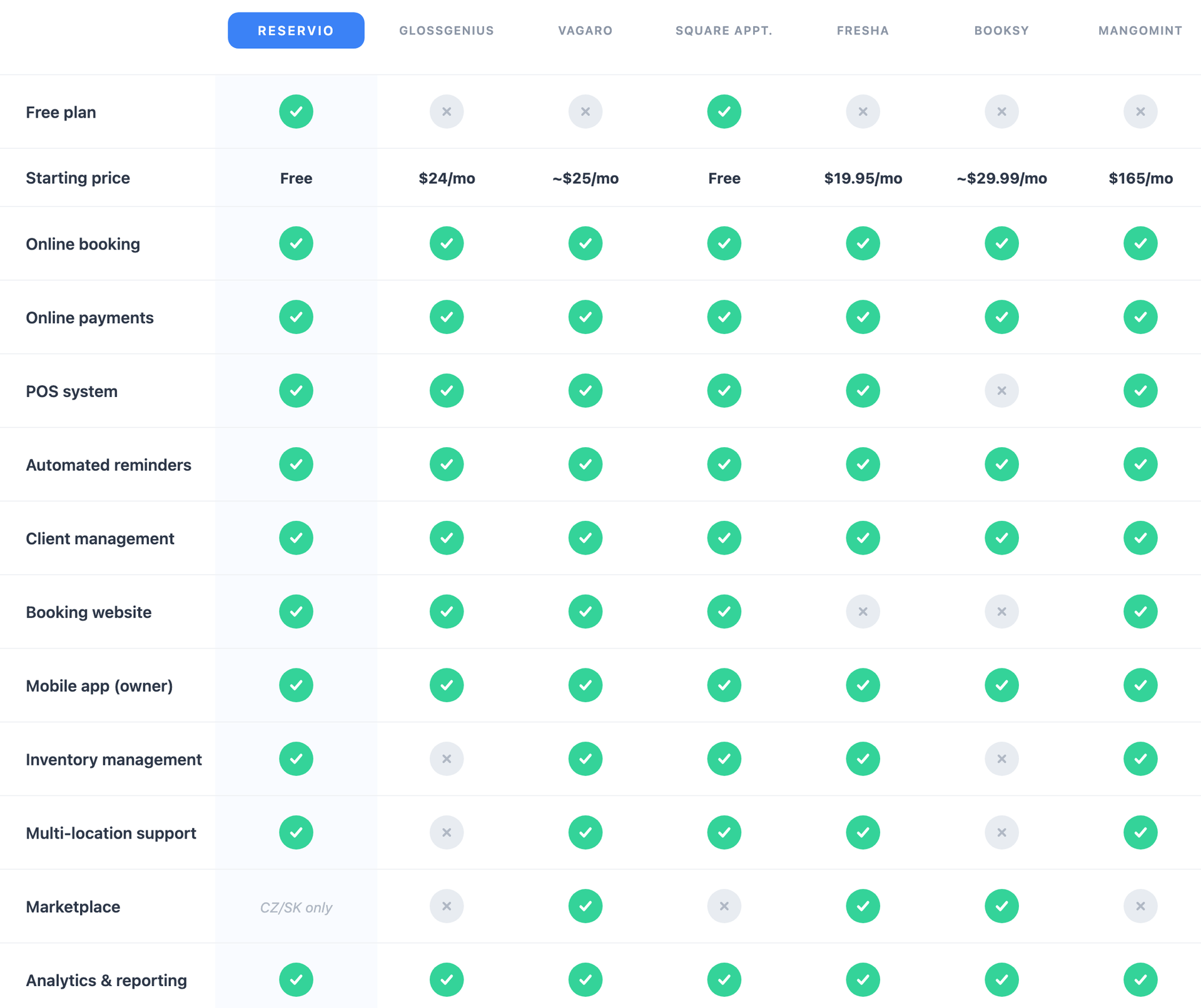Click the CZ/SK only text in Marketplace row

(296, 907)
